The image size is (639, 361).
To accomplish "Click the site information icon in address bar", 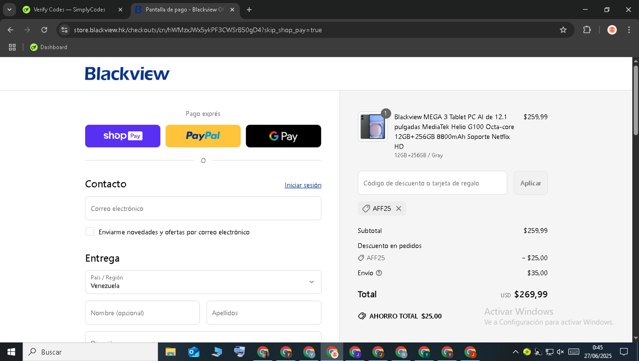I will click(64, 30).
